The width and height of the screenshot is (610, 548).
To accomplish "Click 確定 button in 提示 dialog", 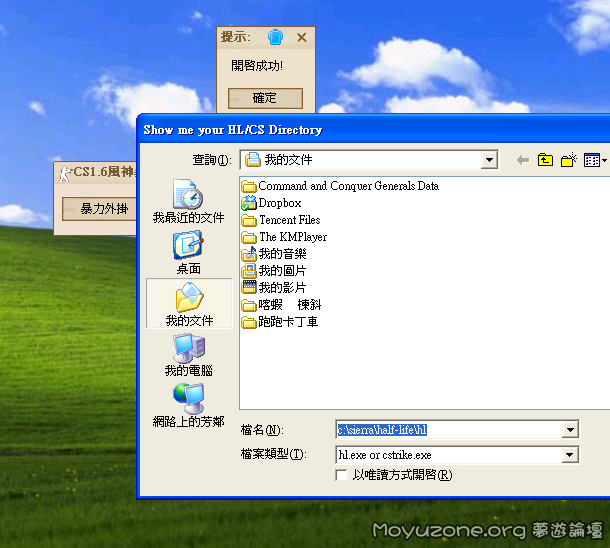I will [x=265, y=98].
